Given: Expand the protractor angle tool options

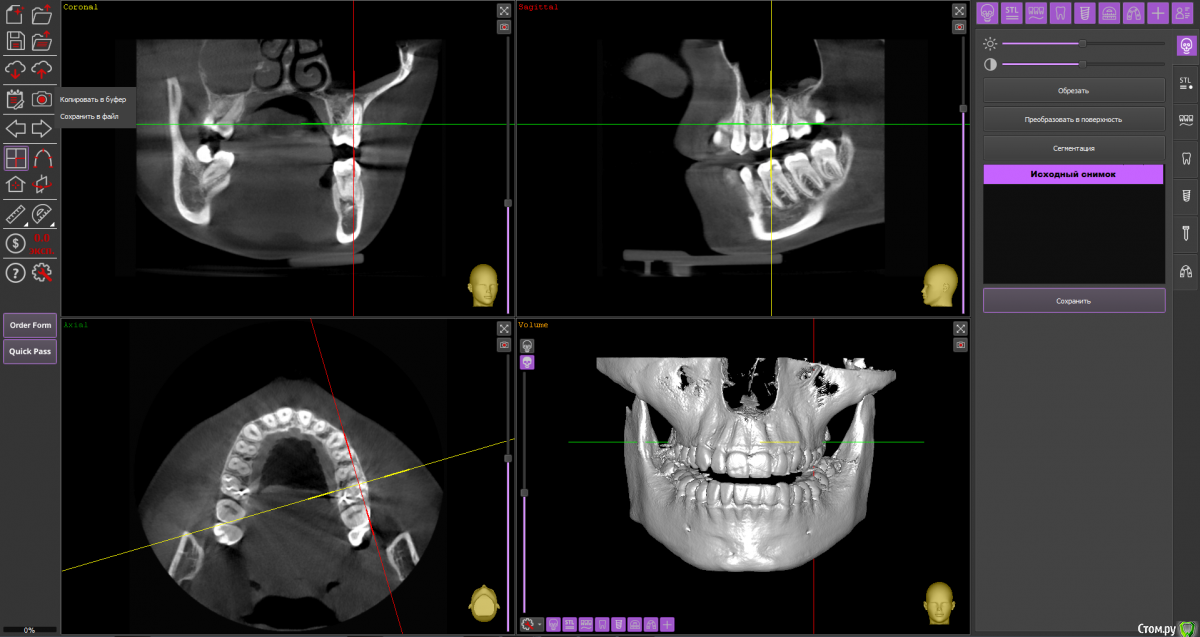Looking at the screenshot, I should pos(42,214).
